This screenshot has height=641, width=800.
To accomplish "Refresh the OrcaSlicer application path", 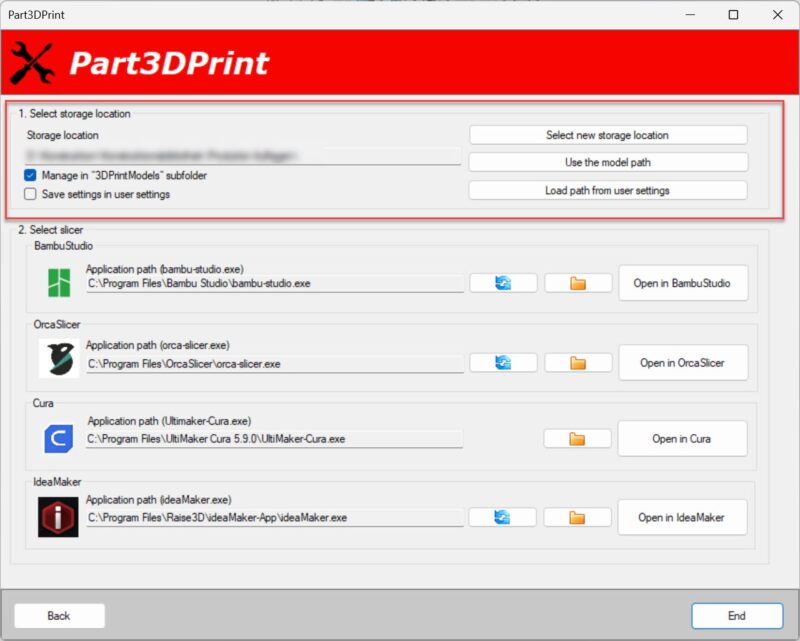I will tap(503, 363).
